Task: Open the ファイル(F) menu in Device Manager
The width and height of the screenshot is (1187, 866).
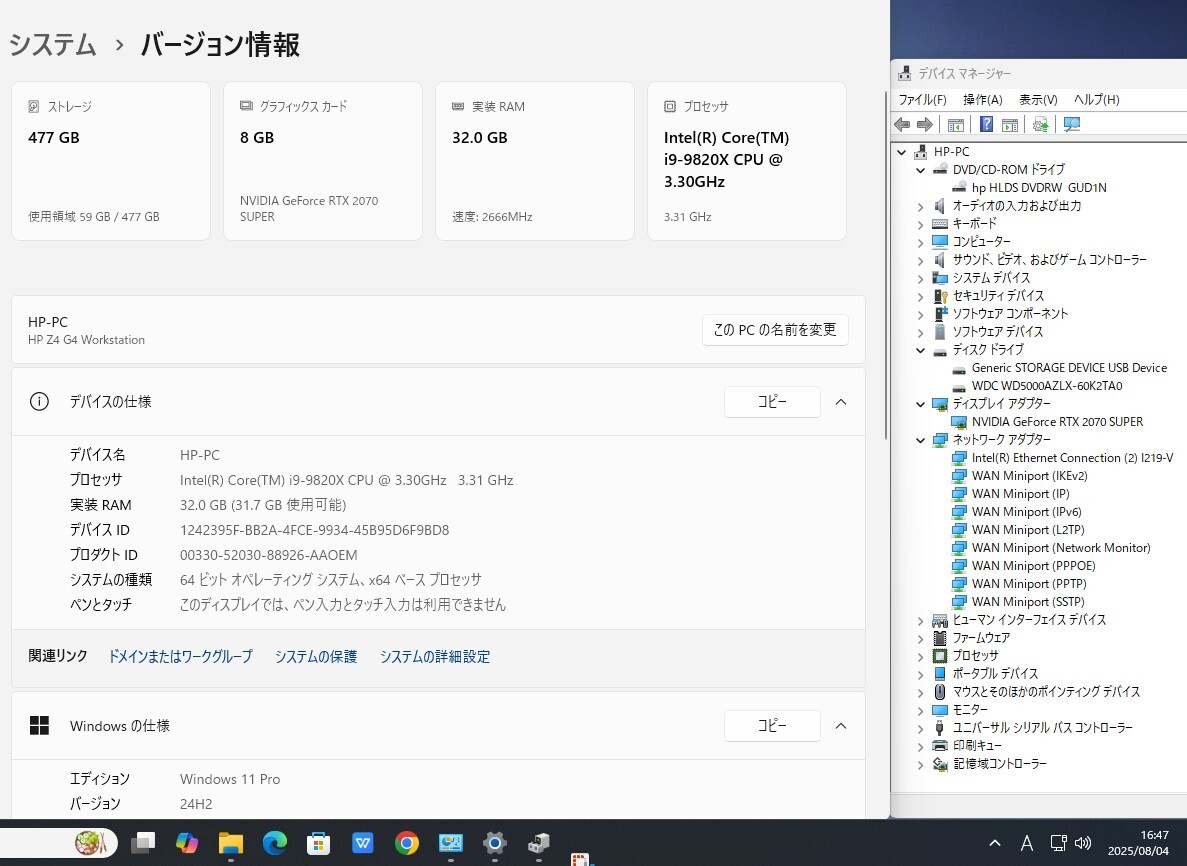Action: coord(922,100)
